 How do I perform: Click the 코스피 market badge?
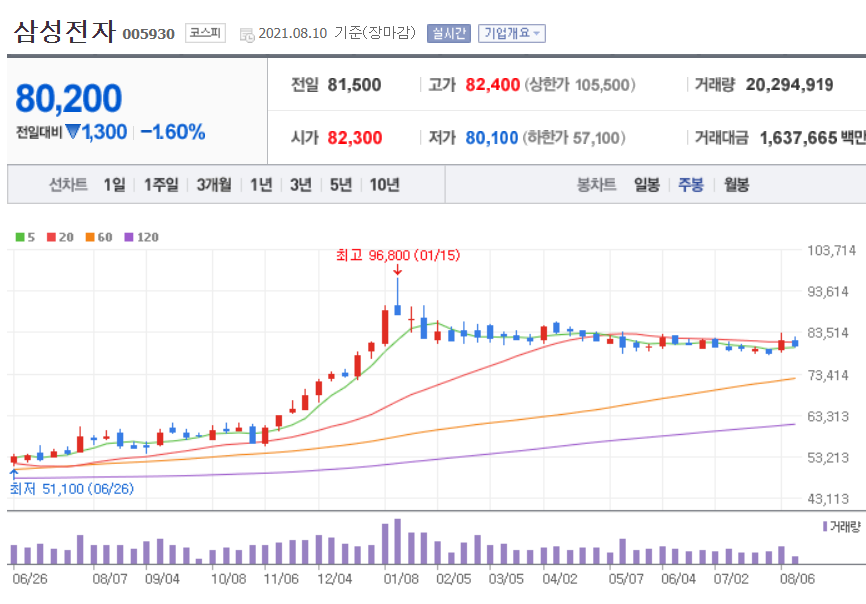click(x=205, y=33)
